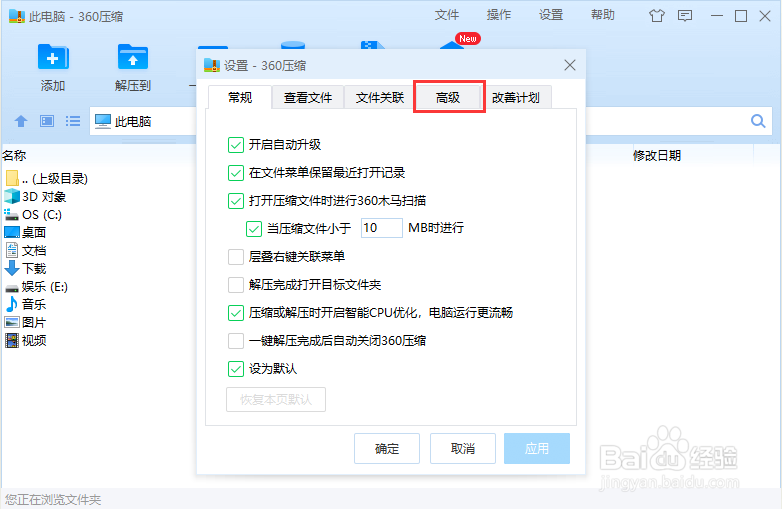The width and height of the screenshot is (782, 509).
Task: Select the OS (C:) drive
Action: click(33, 214)
